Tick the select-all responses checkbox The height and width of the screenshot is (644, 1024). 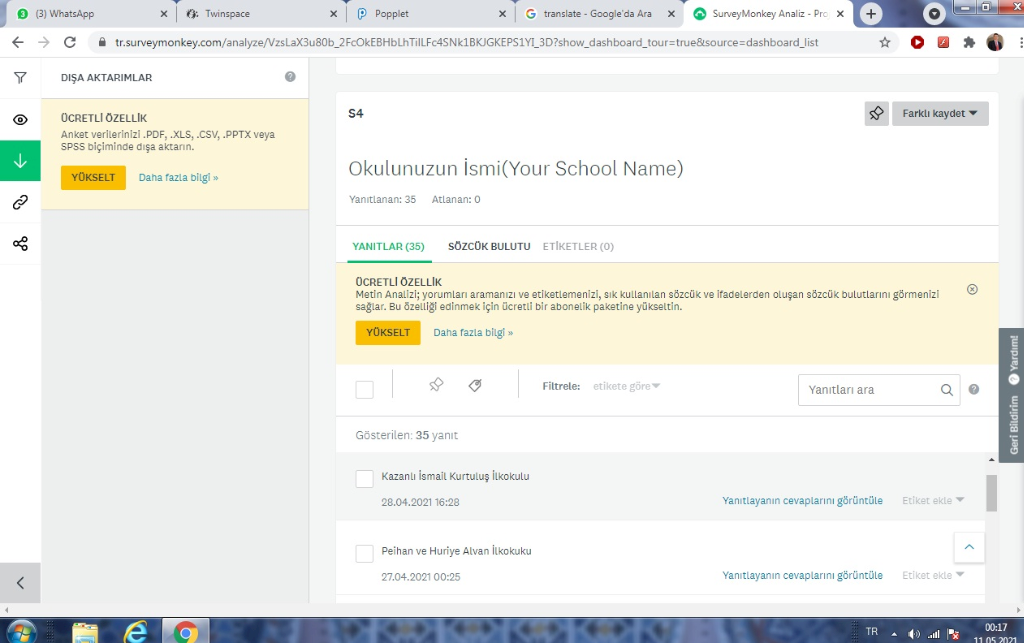click(x=364, y=389)
